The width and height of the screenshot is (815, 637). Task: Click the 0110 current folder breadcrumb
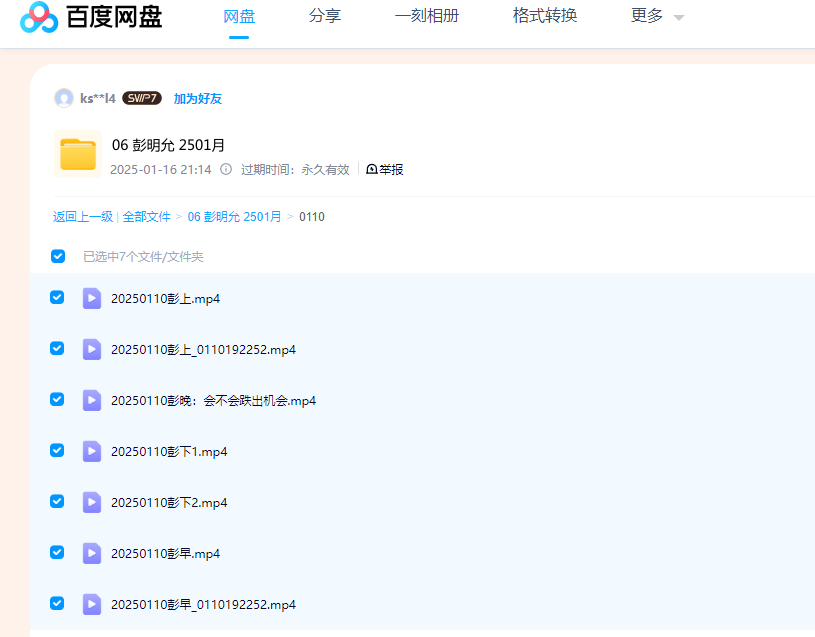[312, 217]
